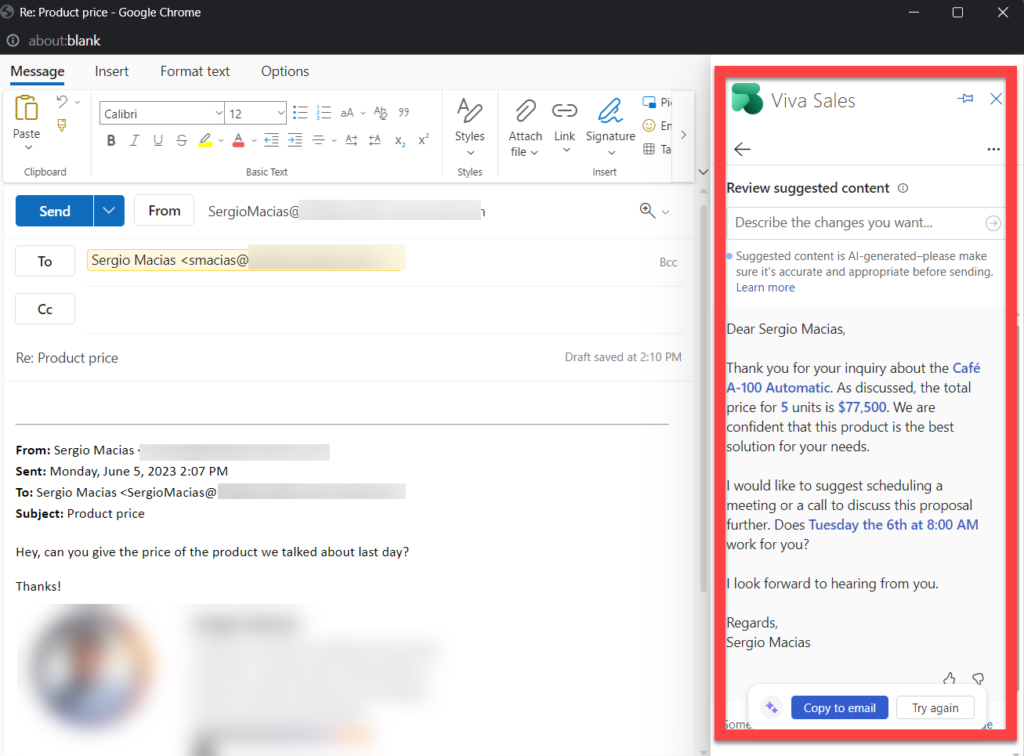
Task: Apply subscript formatting
Action: pyautogui.click(x=400, y=140)
